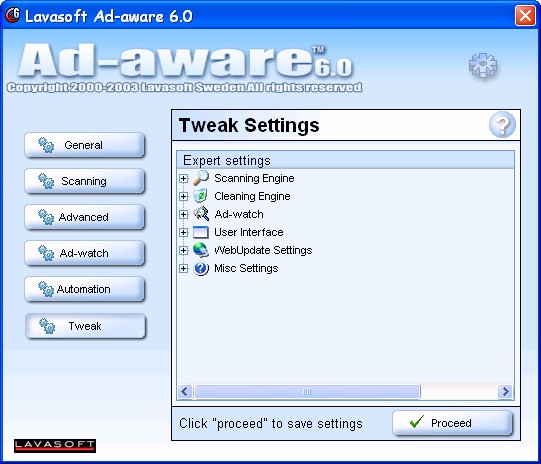Click the Cleaning Engine recycle bin icon
This screenshot has width=541, height=464.
[200, 196]
